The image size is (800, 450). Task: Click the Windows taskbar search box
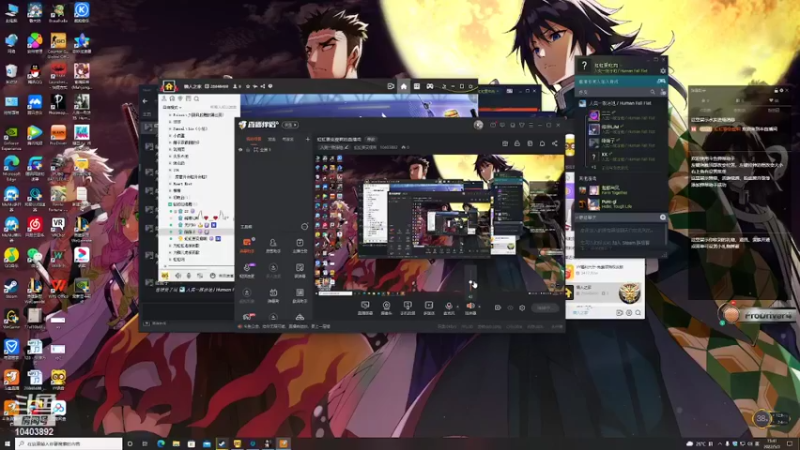click(69, 444)
